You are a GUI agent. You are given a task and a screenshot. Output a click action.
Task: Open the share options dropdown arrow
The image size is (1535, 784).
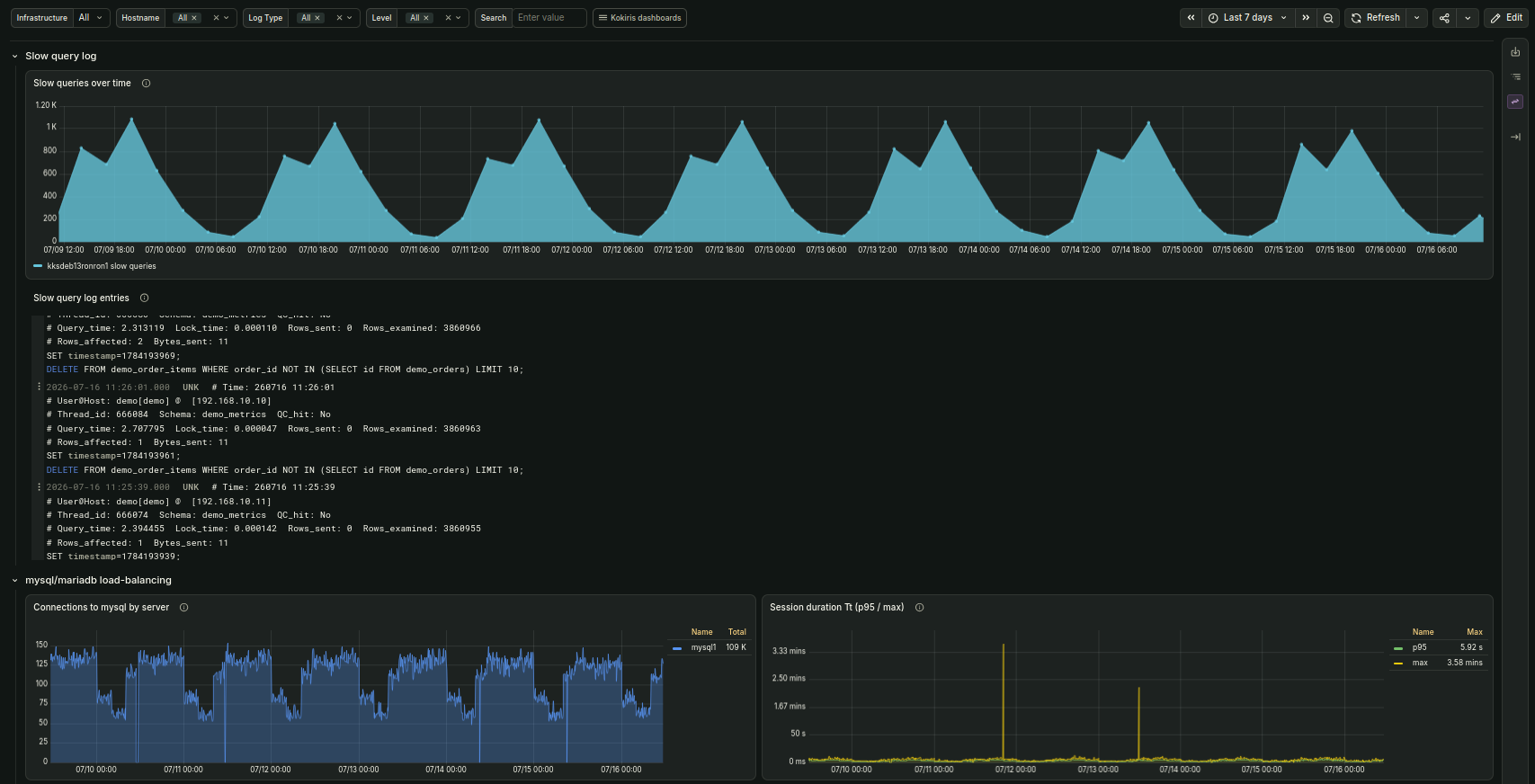coord(1468,18)
